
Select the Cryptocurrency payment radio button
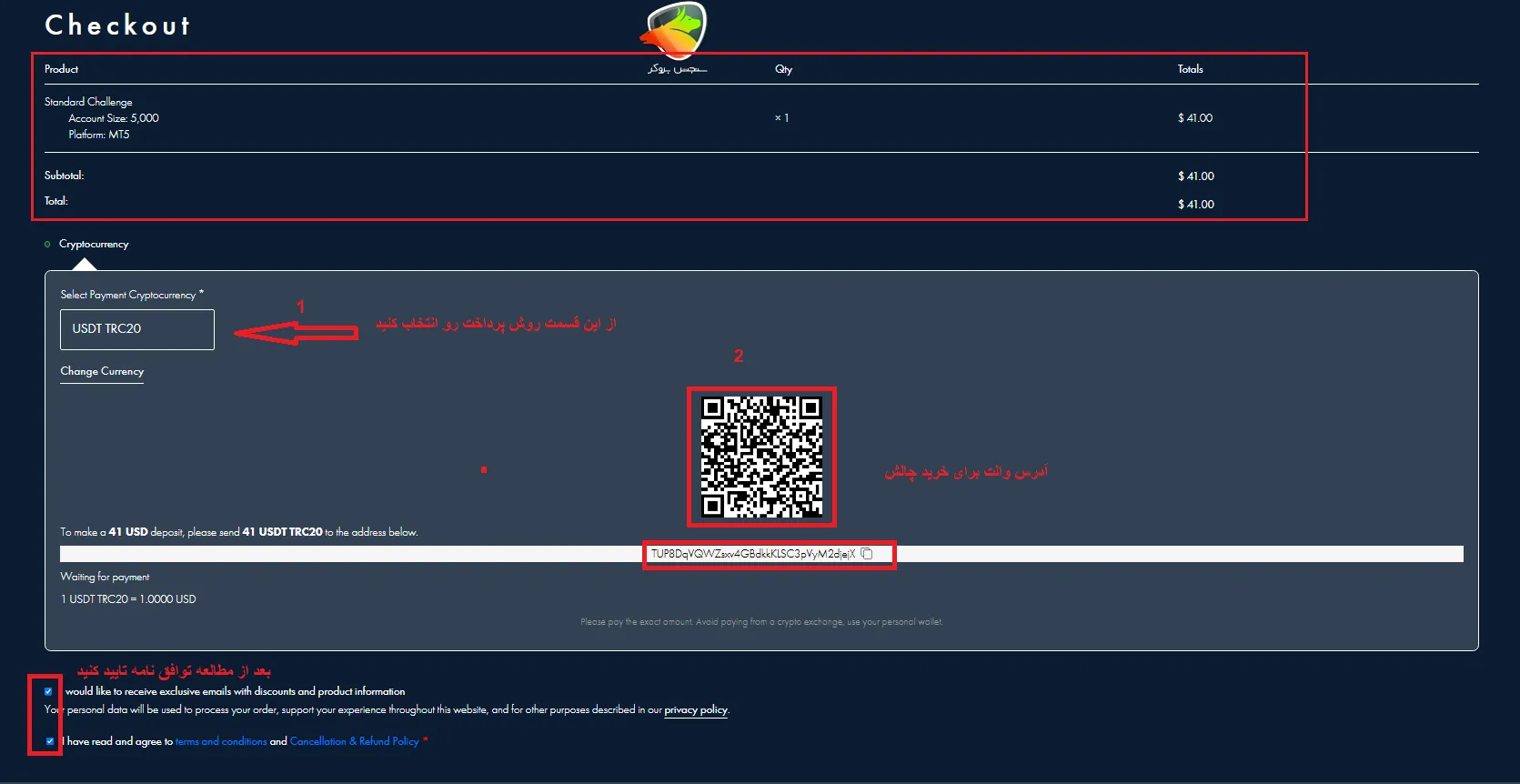coord(47,244)
